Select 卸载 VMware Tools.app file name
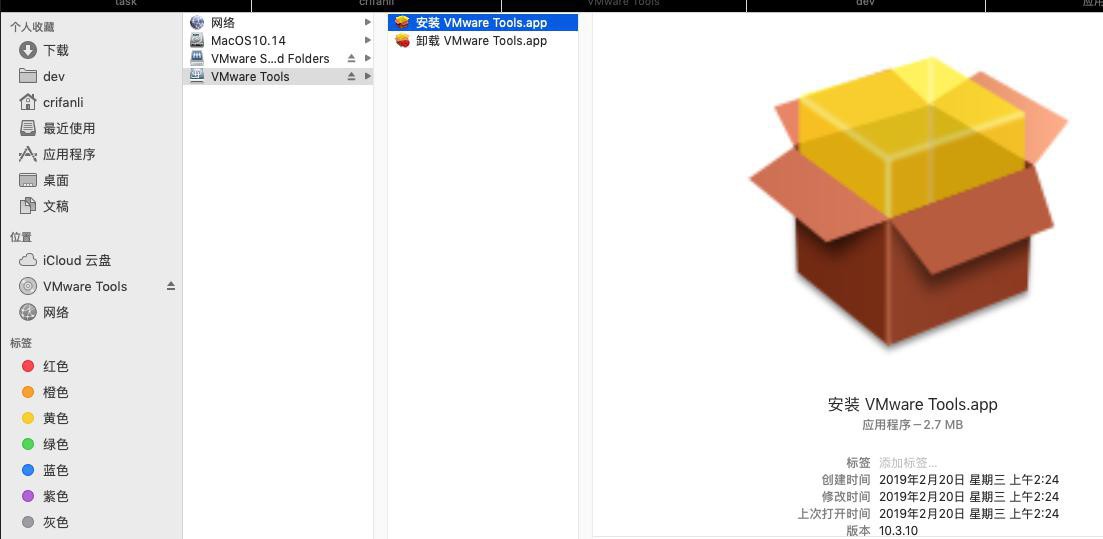This screenshot has height=539, width=1103. [481, 41]
